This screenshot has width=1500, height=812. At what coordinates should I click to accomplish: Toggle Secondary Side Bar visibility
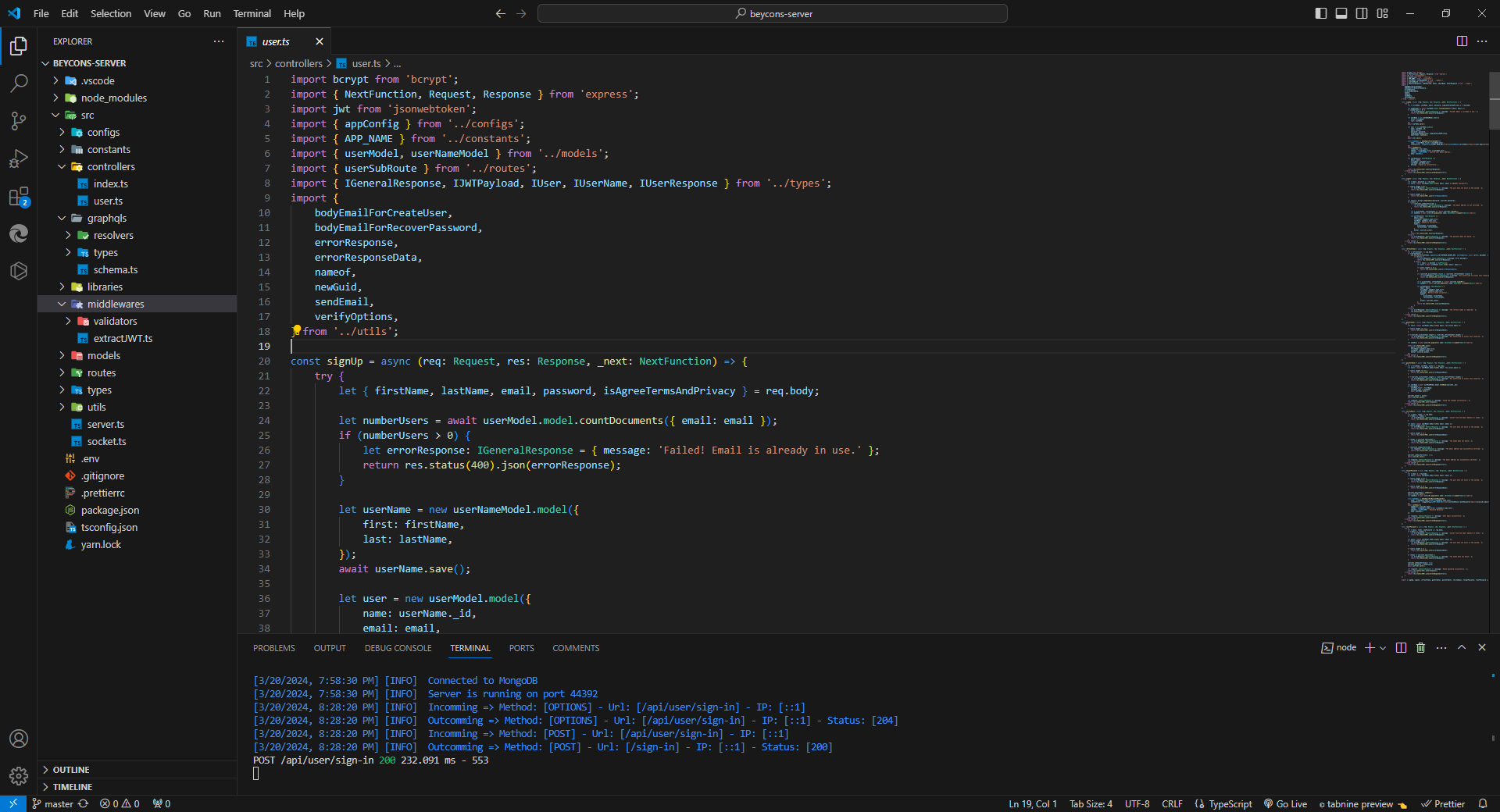(x=1362, y=13)
